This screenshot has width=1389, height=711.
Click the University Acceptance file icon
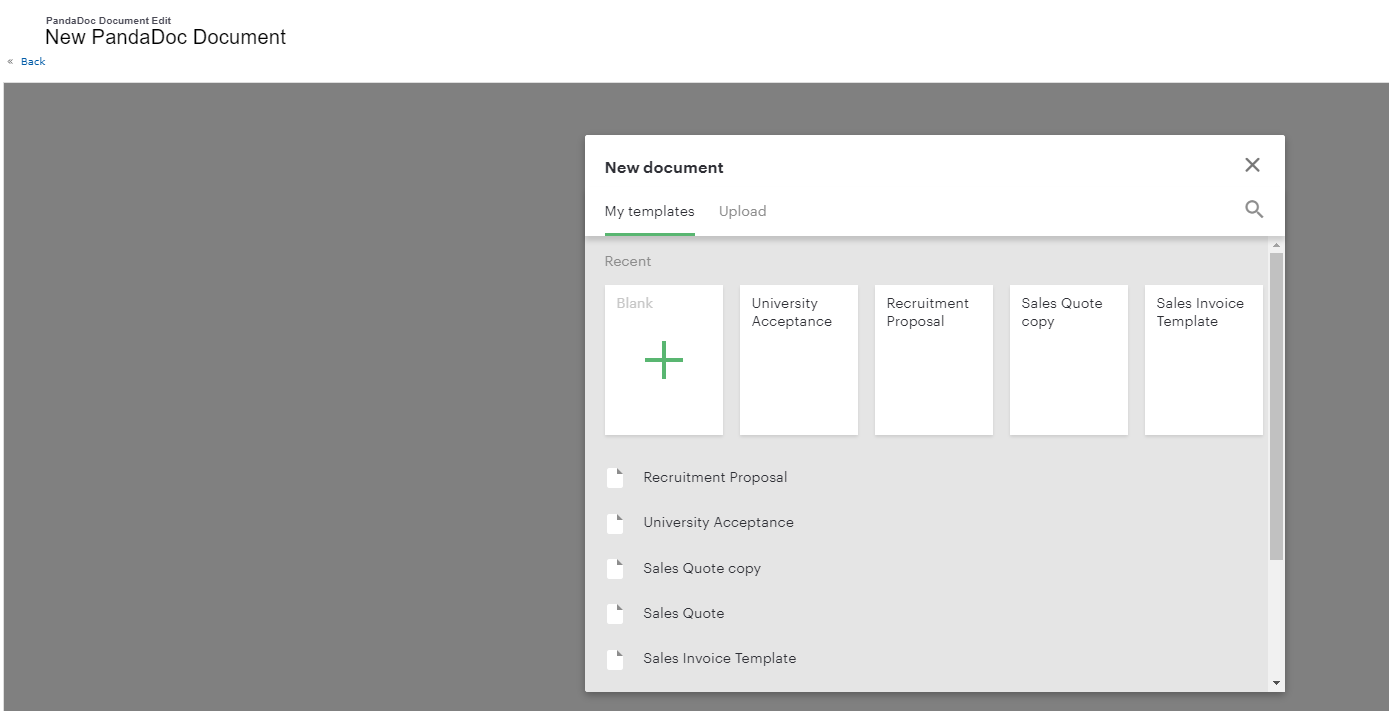[615, 523]
